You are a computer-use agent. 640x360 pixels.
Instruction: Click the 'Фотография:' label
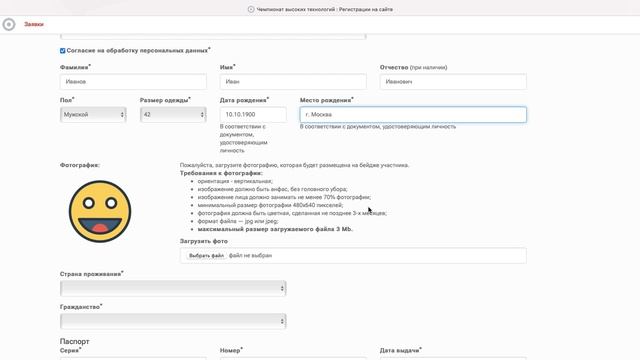pos(80,165)
